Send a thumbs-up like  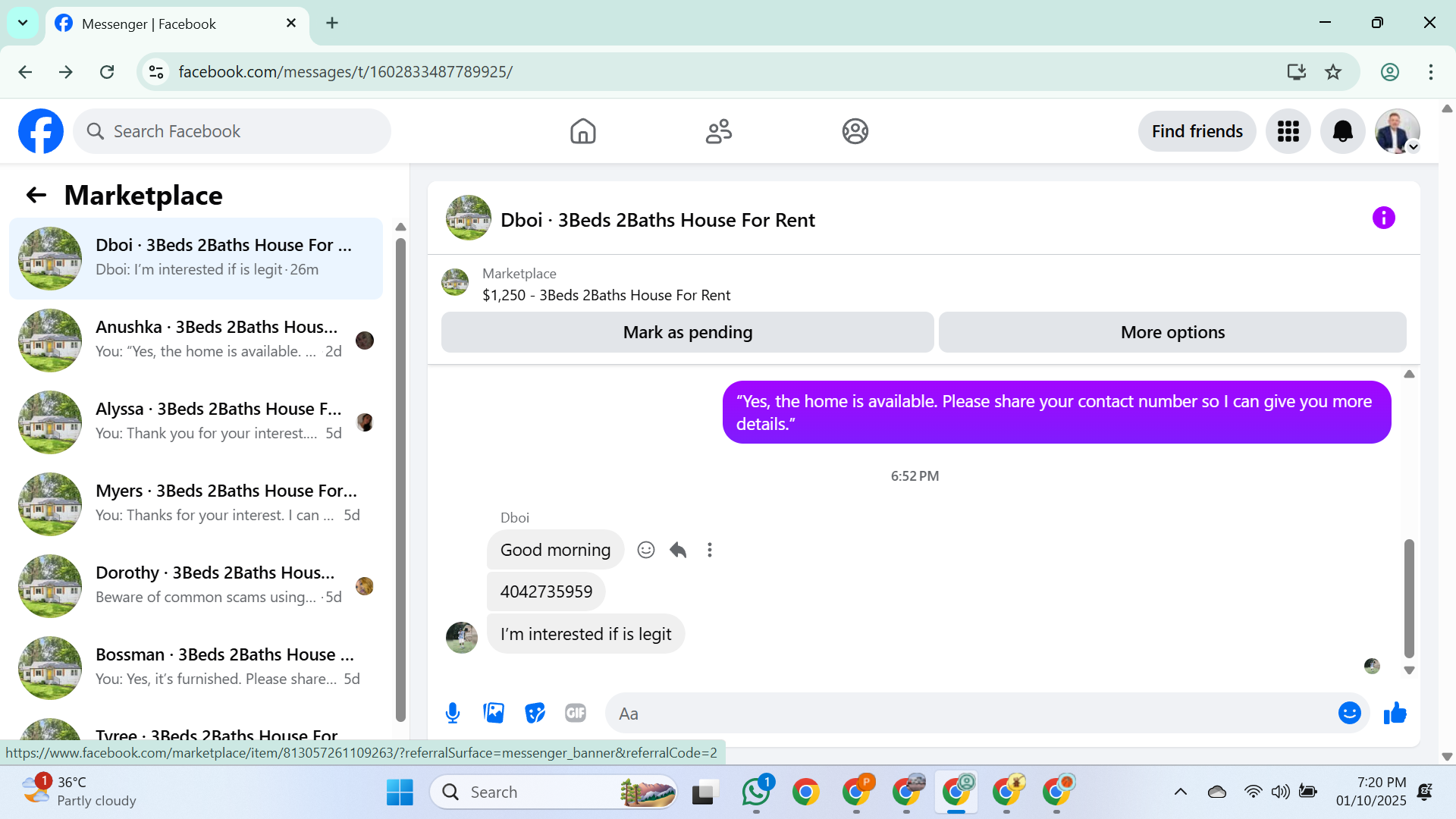1395,713
